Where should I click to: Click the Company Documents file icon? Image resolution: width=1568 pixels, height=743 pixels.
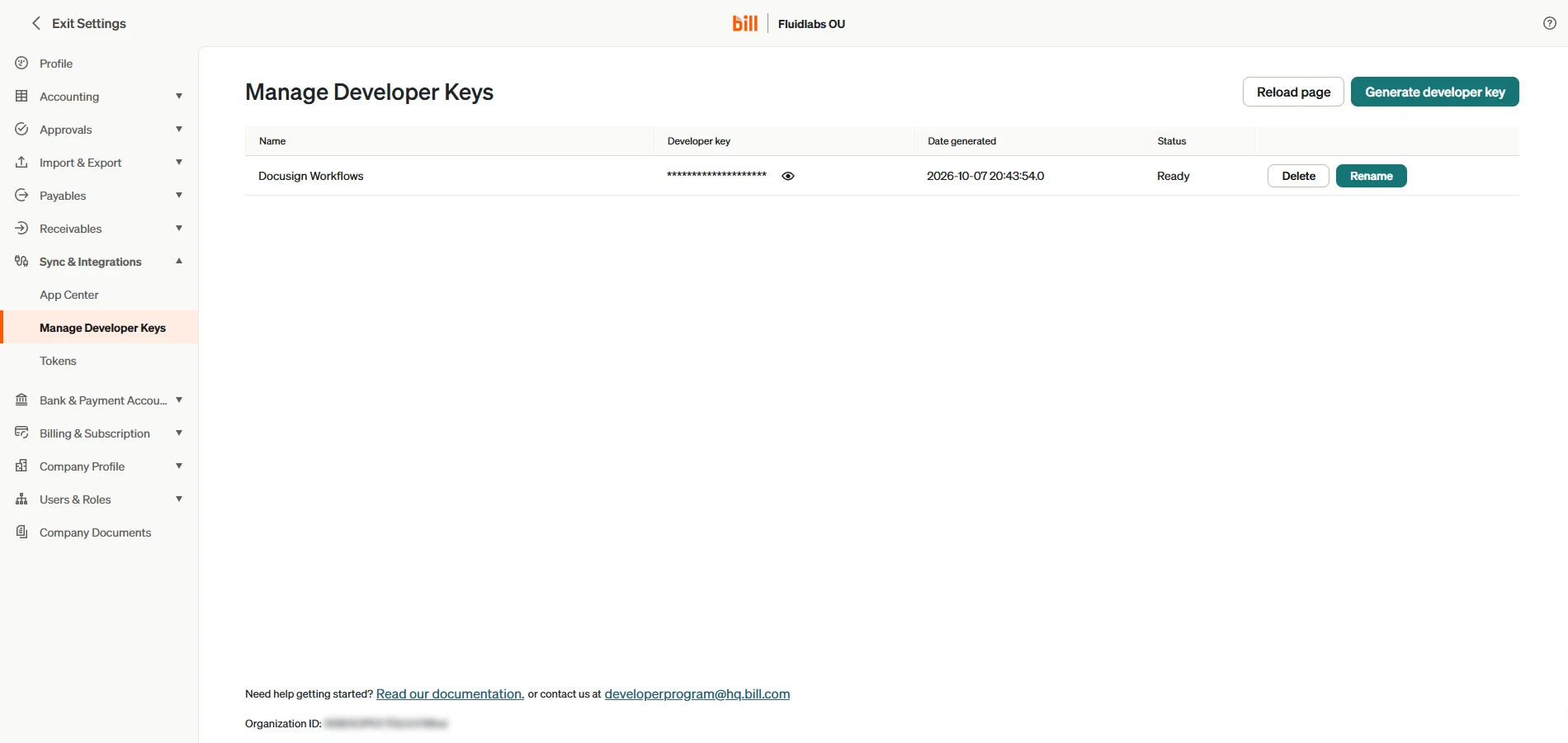[x=21, y=532]
